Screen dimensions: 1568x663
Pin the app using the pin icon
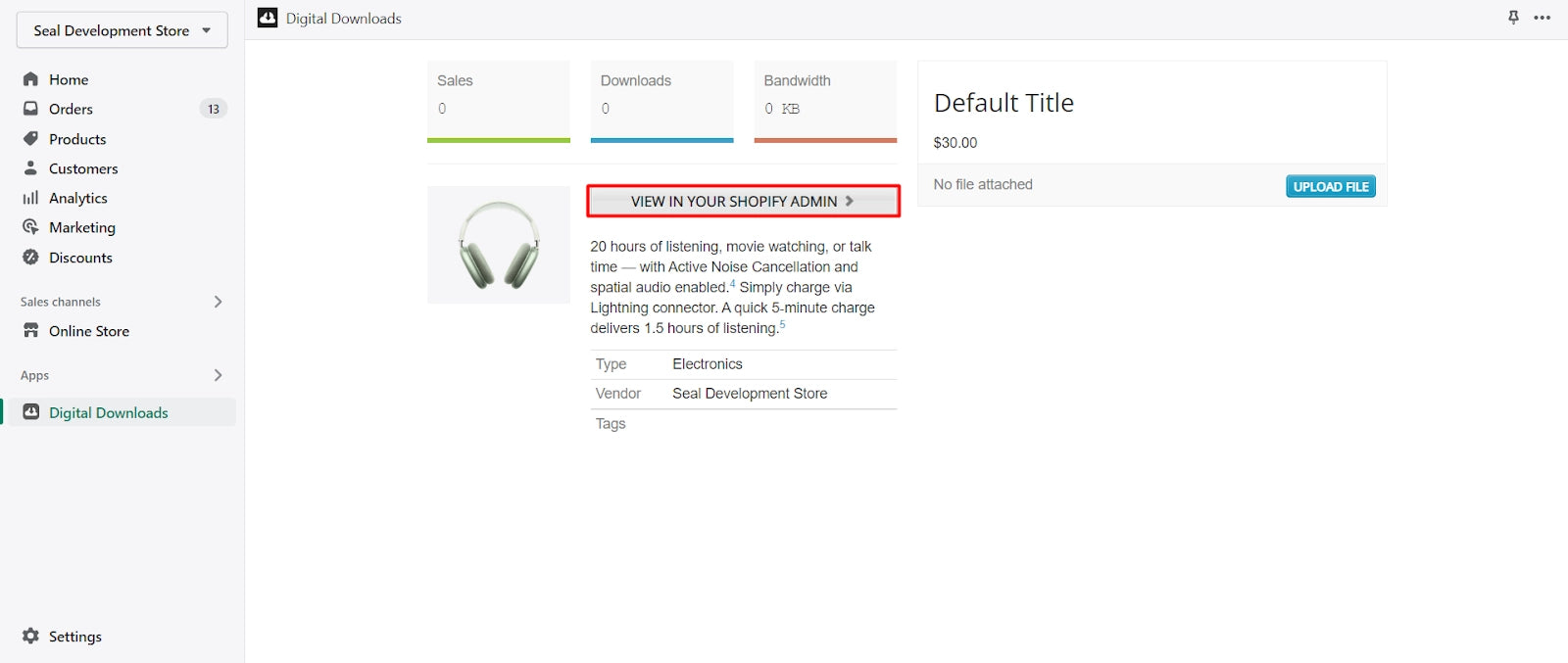(x=1513, y=18)
